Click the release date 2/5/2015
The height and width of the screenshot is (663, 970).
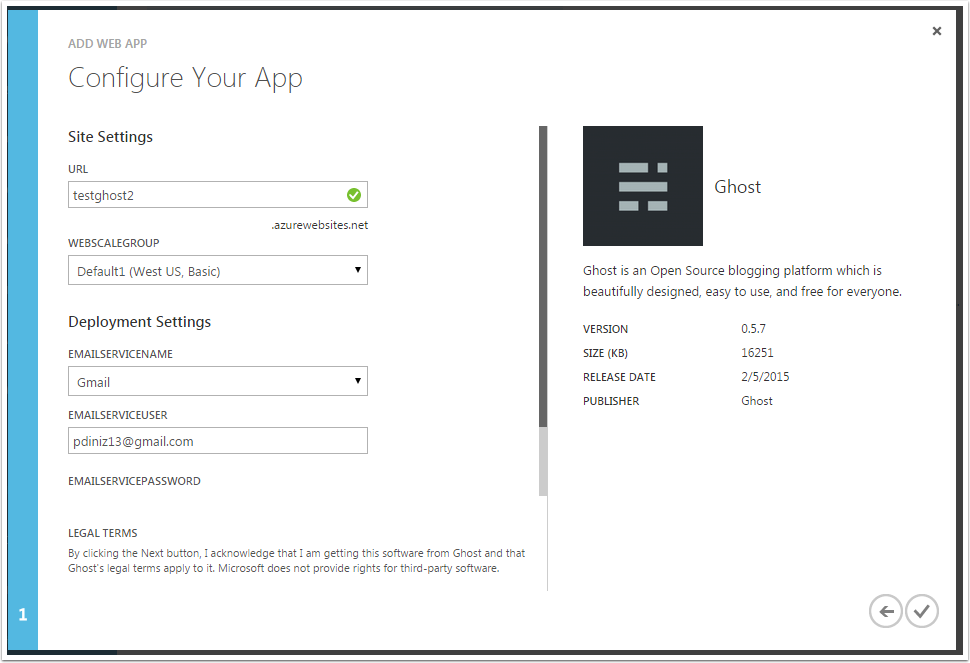point(765,377)
